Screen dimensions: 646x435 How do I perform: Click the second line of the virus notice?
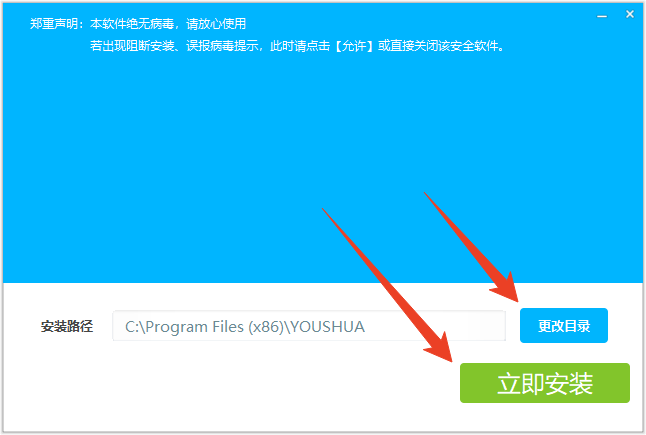[297, 46]
